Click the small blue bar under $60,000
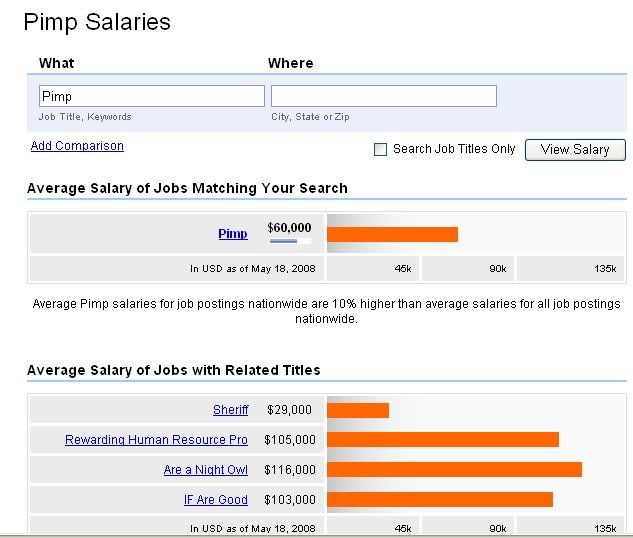The image size is (633, 538). point(284,241)
